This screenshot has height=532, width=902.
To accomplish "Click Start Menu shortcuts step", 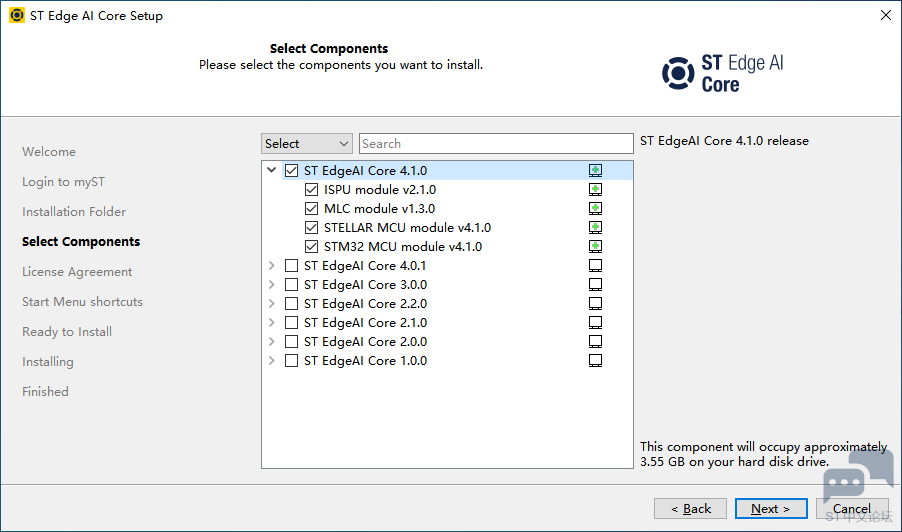I will coord(82,302).
